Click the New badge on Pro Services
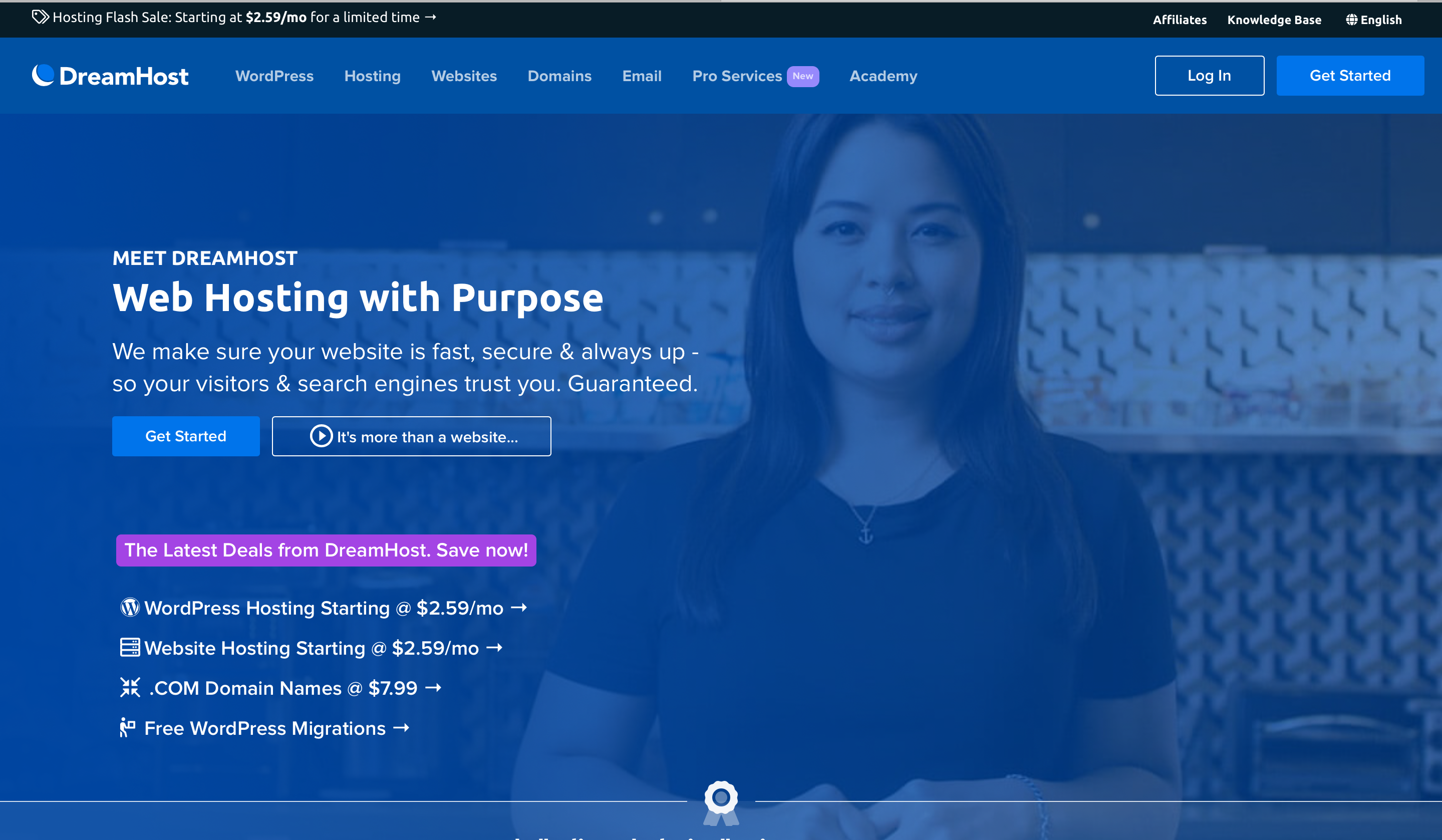 (x=803, y=76)
